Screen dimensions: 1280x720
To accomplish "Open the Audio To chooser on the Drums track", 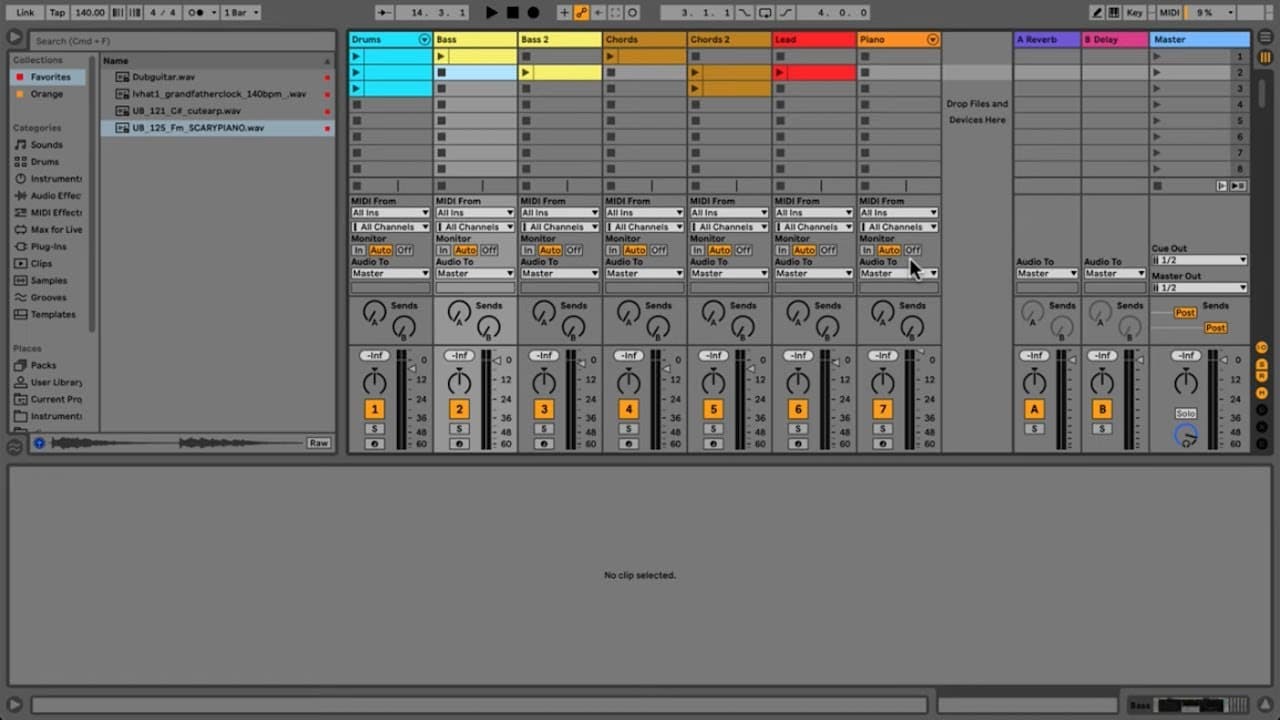I will [389, 272].
